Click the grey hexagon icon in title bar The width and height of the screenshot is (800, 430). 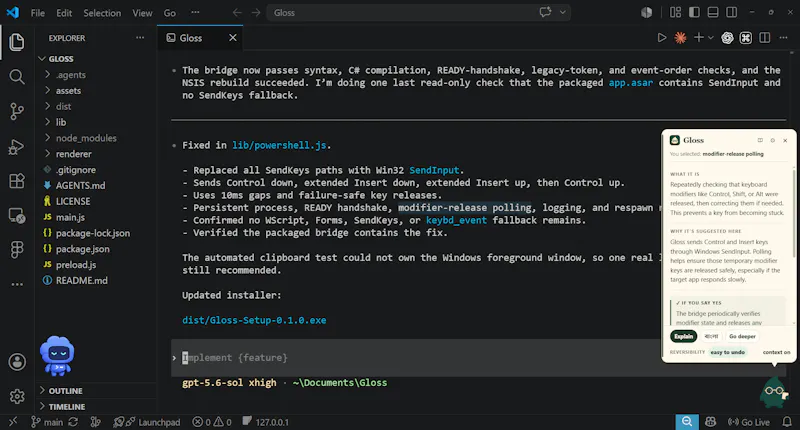point(646,12)
